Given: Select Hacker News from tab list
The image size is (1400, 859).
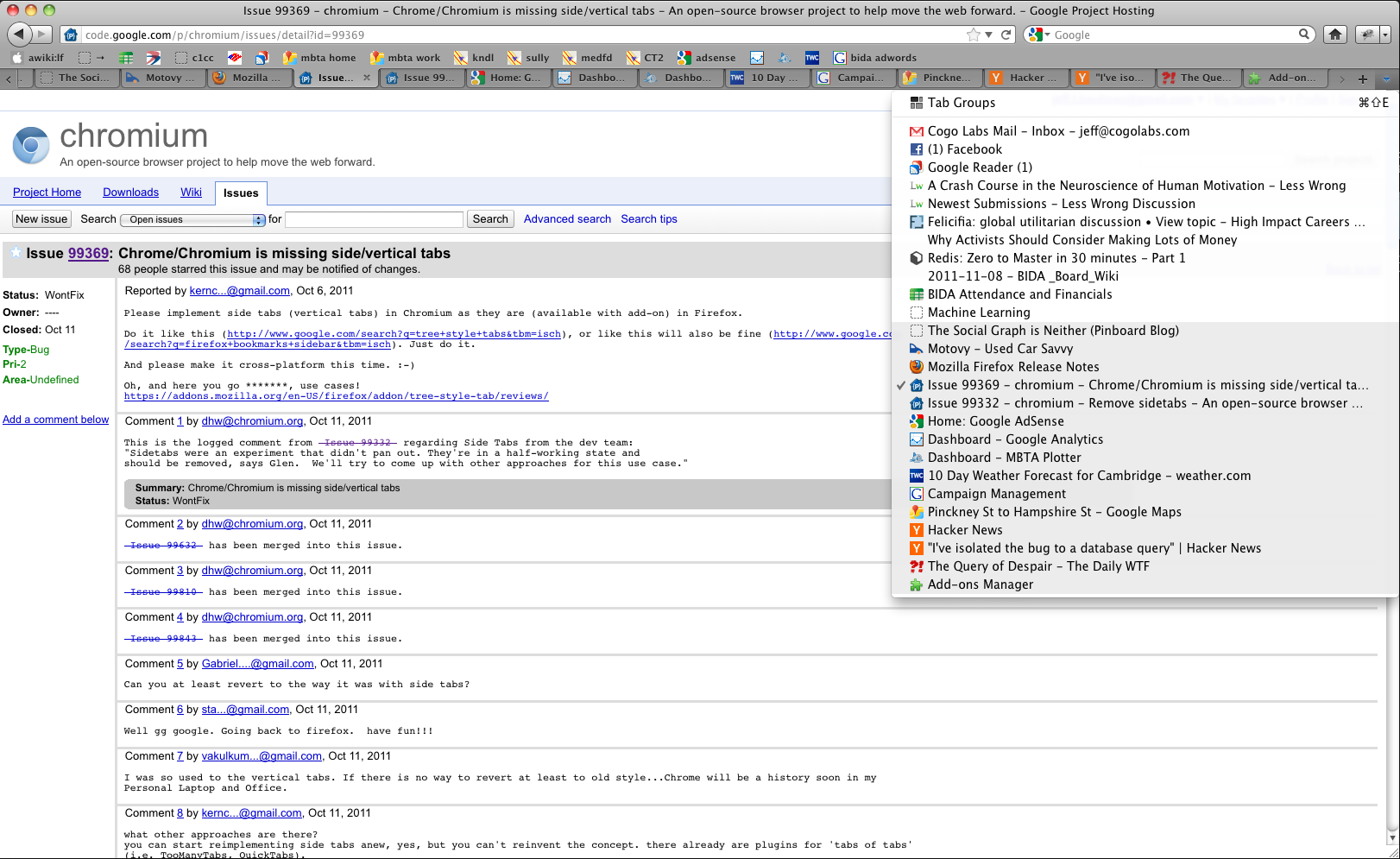Looking at the screenshot, I should pos(1145,530).
